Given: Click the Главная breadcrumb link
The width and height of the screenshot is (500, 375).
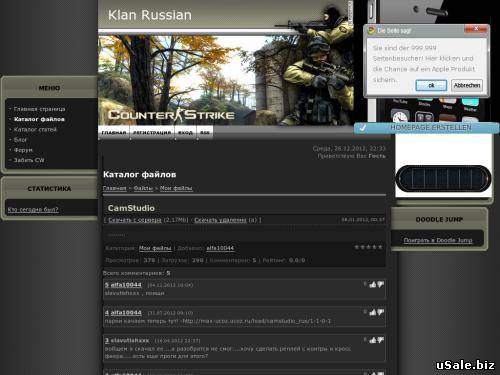Looking at the screenshot, I should 115,188.
